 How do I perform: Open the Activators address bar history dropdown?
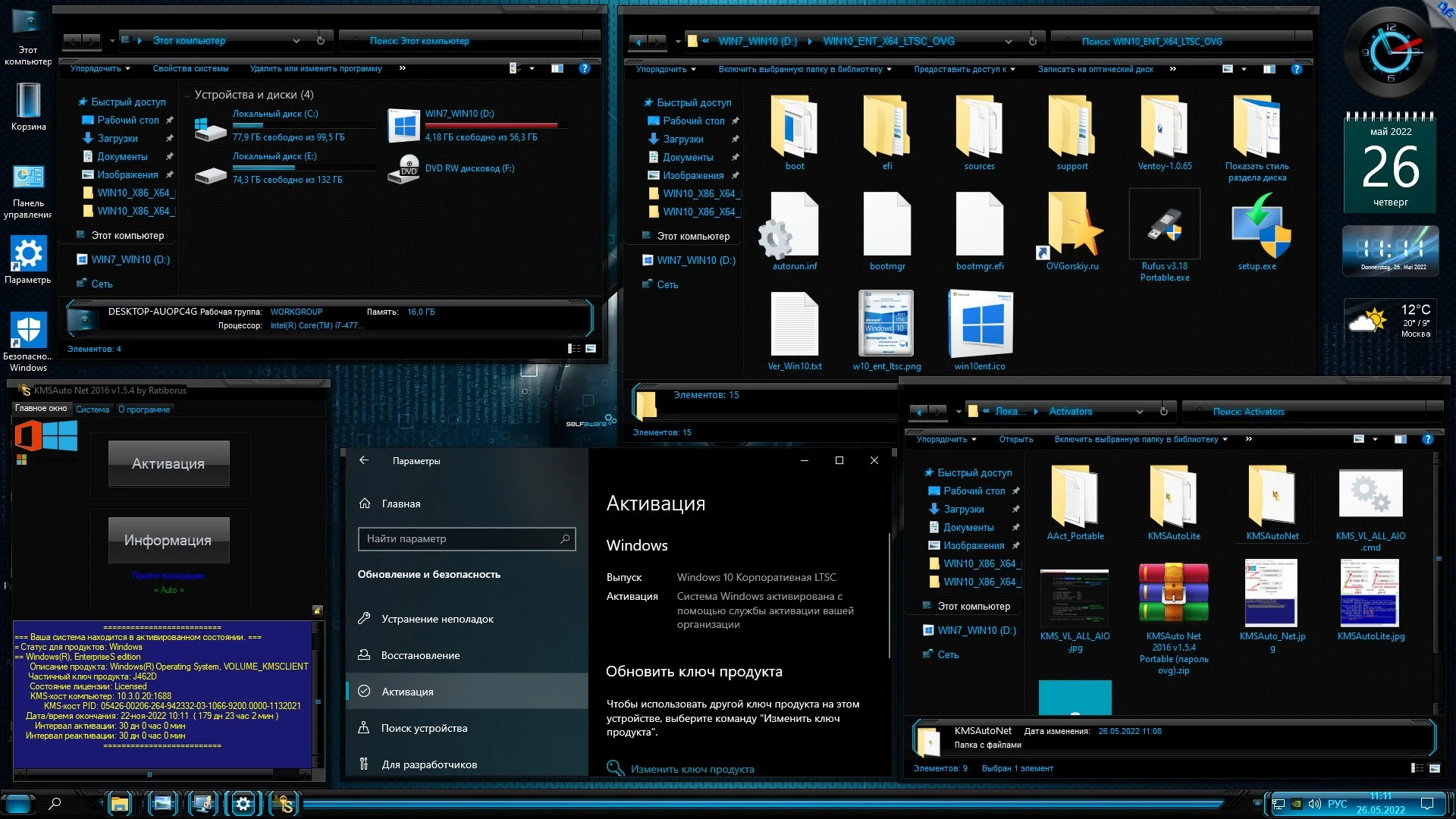(1139, 412)
